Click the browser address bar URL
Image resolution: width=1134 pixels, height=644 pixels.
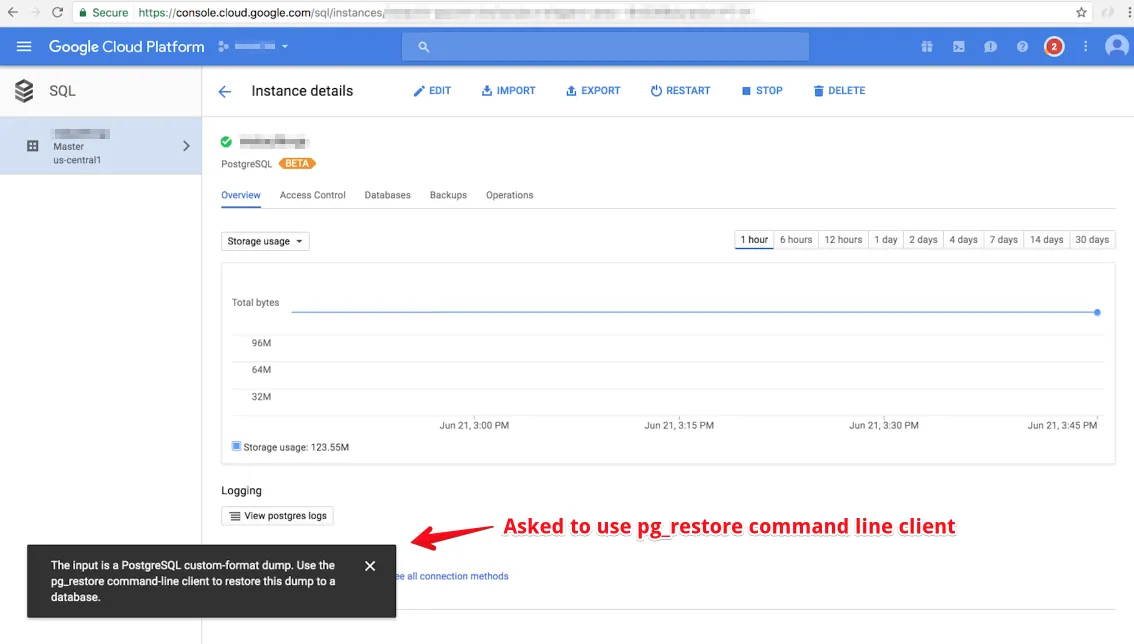pos(445,12)
